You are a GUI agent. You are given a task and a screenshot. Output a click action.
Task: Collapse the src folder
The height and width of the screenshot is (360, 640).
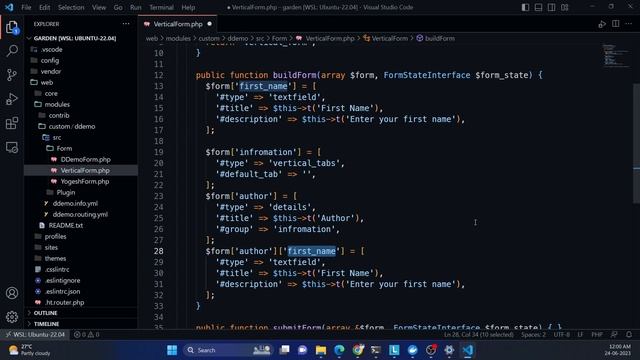pos(57,138)
